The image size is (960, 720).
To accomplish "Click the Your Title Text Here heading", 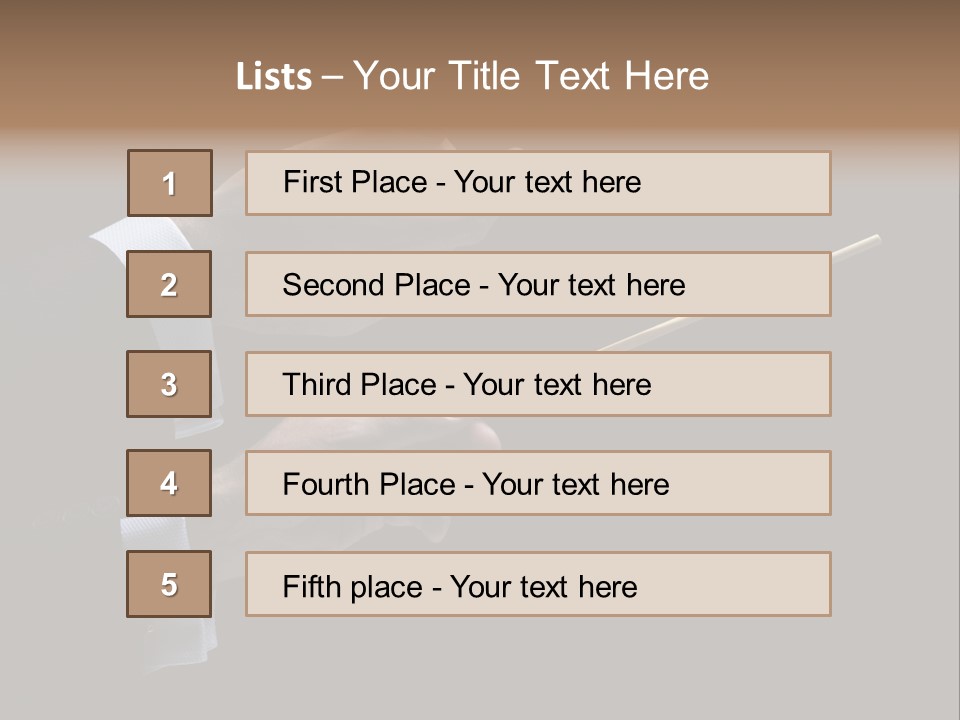I will pyautogui.click(x=531, y=76).
